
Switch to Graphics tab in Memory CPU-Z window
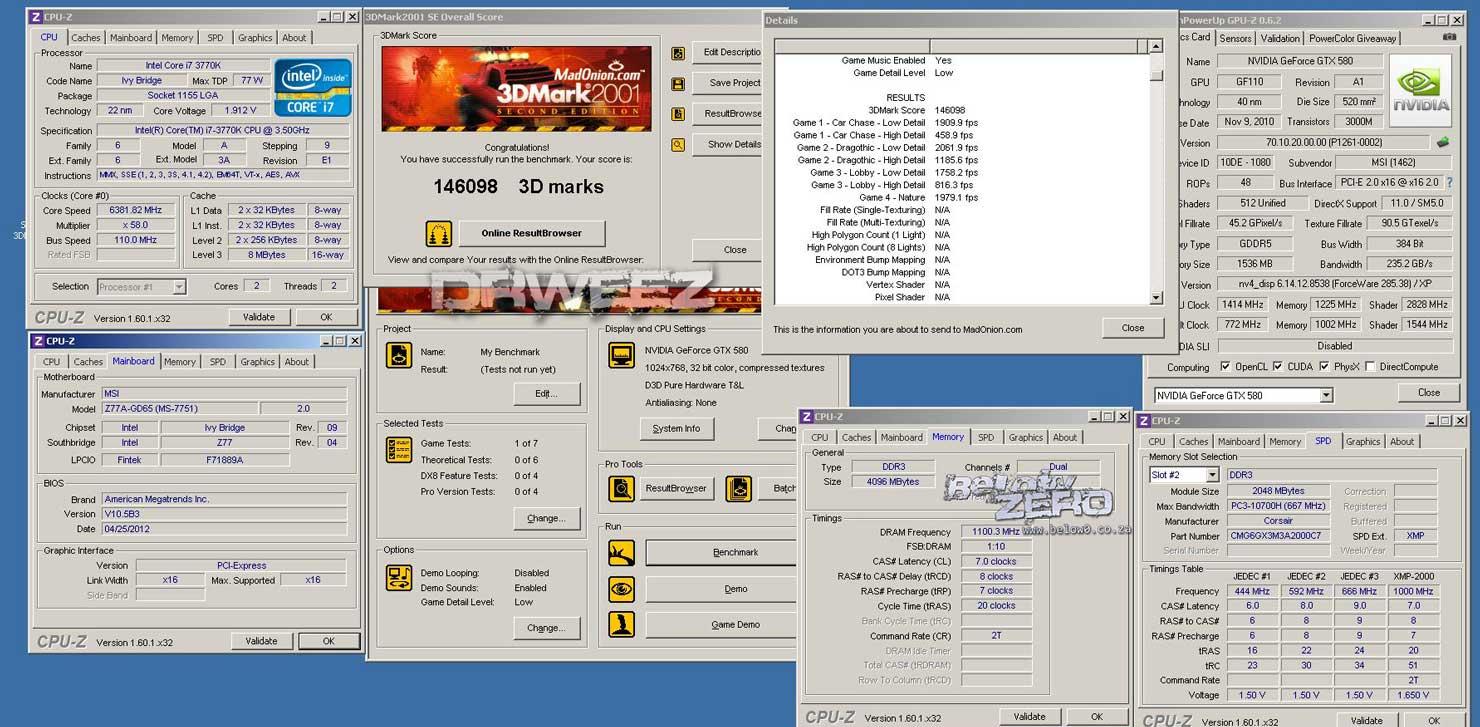coord(1025,437)
